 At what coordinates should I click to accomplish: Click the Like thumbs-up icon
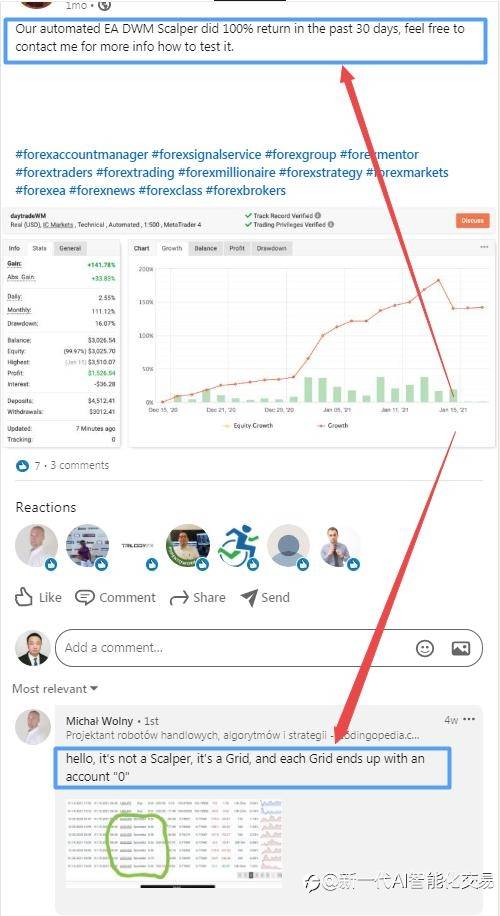click(x=24, y=597)
